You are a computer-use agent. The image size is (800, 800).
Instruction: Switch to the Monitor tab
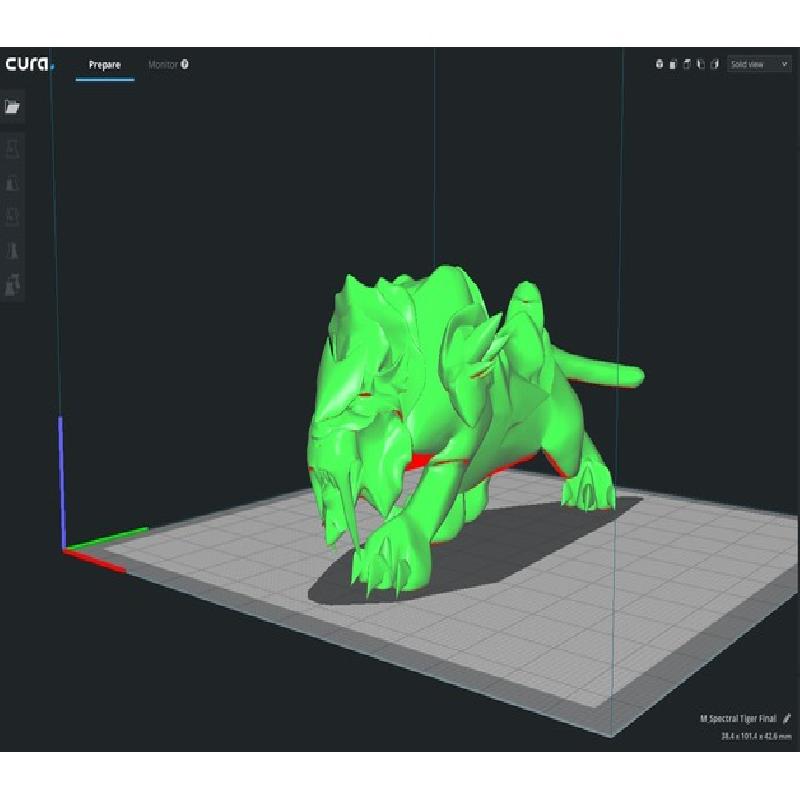[x=168, y=65]
